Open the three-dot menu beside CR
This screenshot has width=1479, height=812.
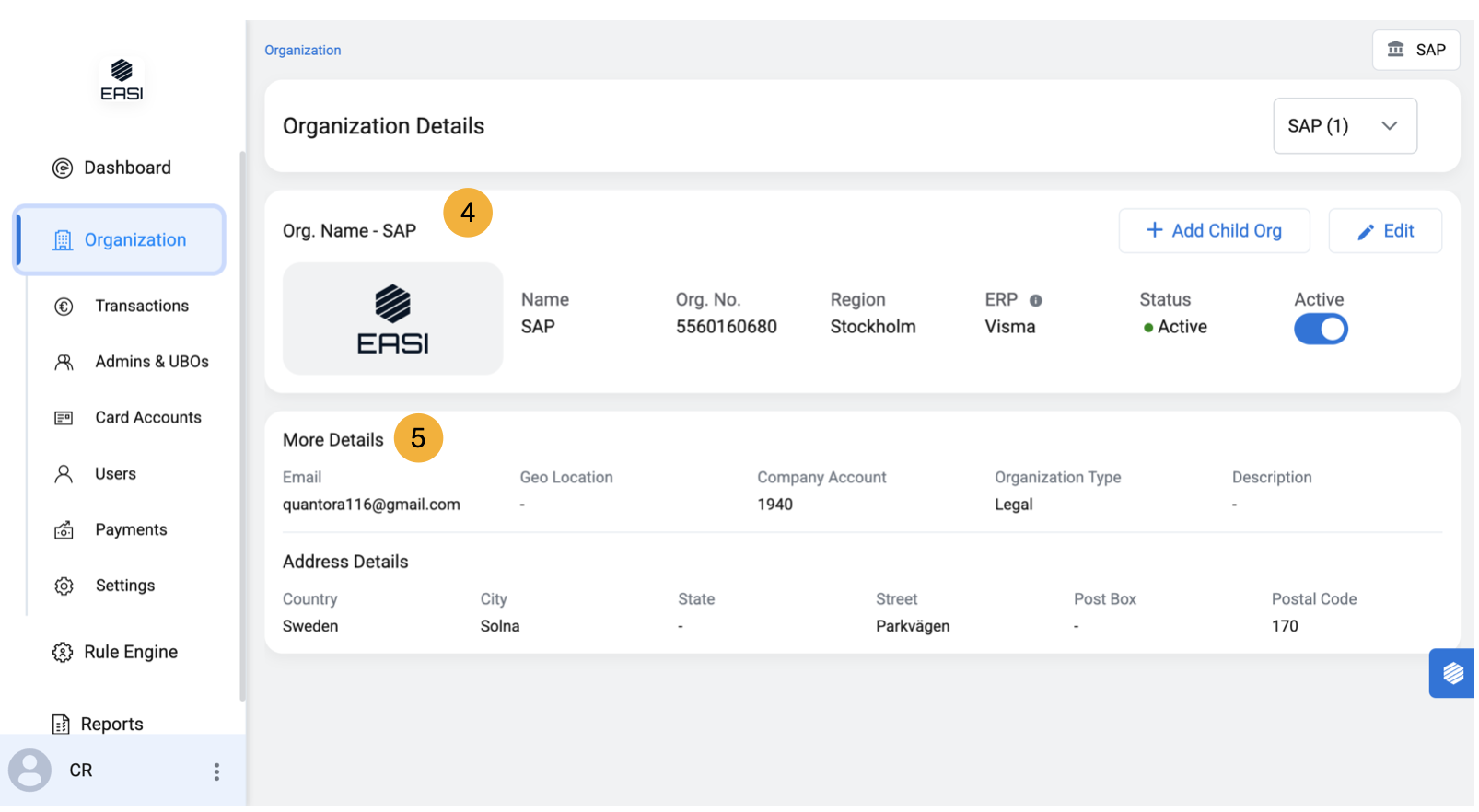[216, 772]
